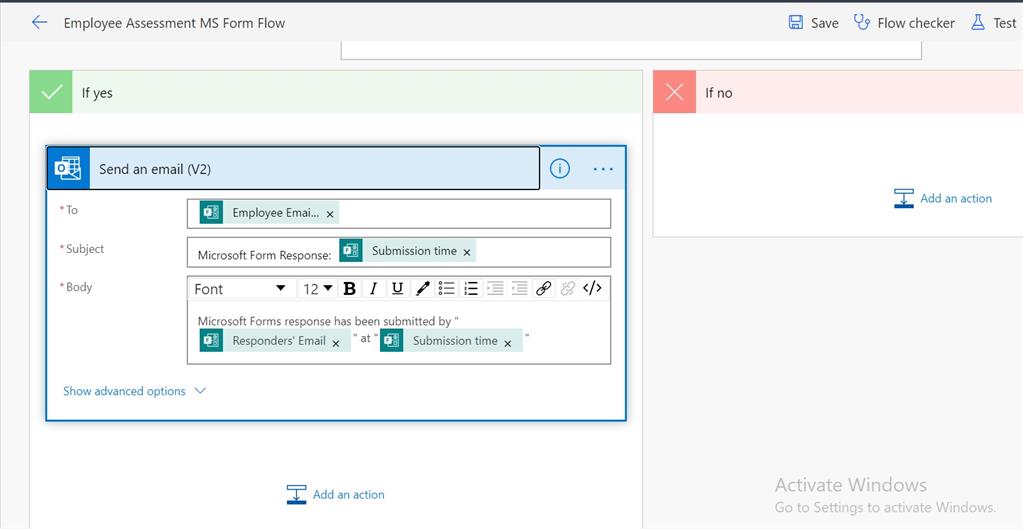
Task: Select the red If no cross icon
Action: tap(675, 92)
